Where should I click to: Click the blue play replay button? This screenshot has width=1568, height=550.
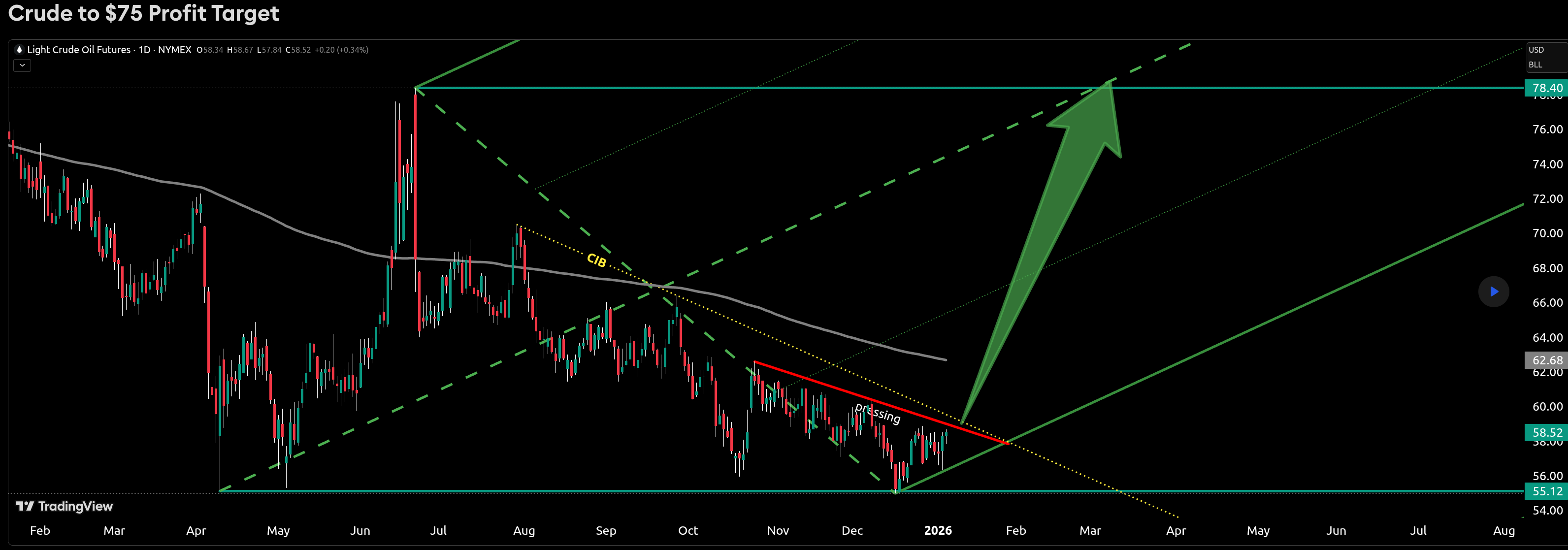[1494, 291]
